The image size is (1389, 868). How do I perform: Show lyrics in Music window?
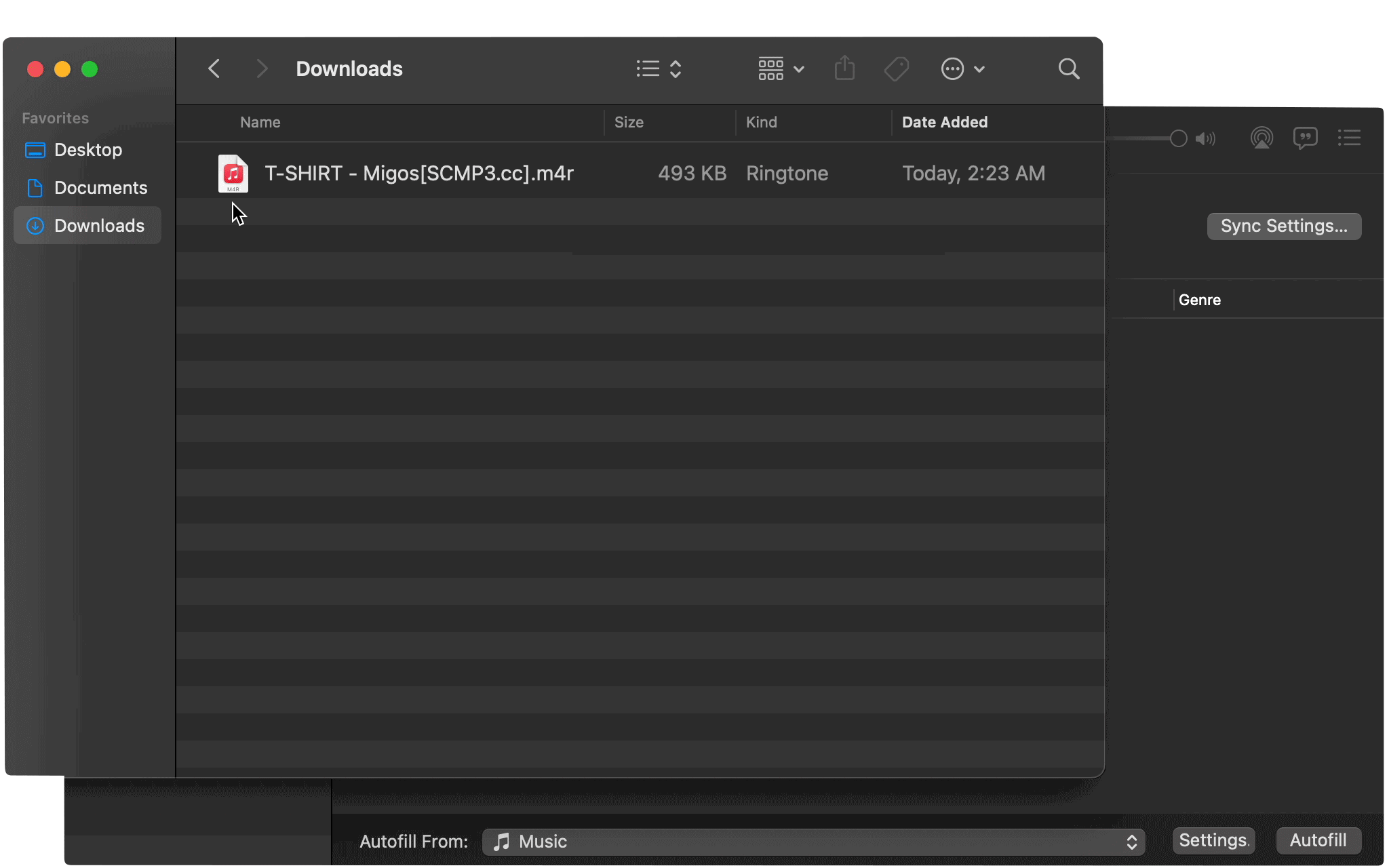pos(1305,138)
